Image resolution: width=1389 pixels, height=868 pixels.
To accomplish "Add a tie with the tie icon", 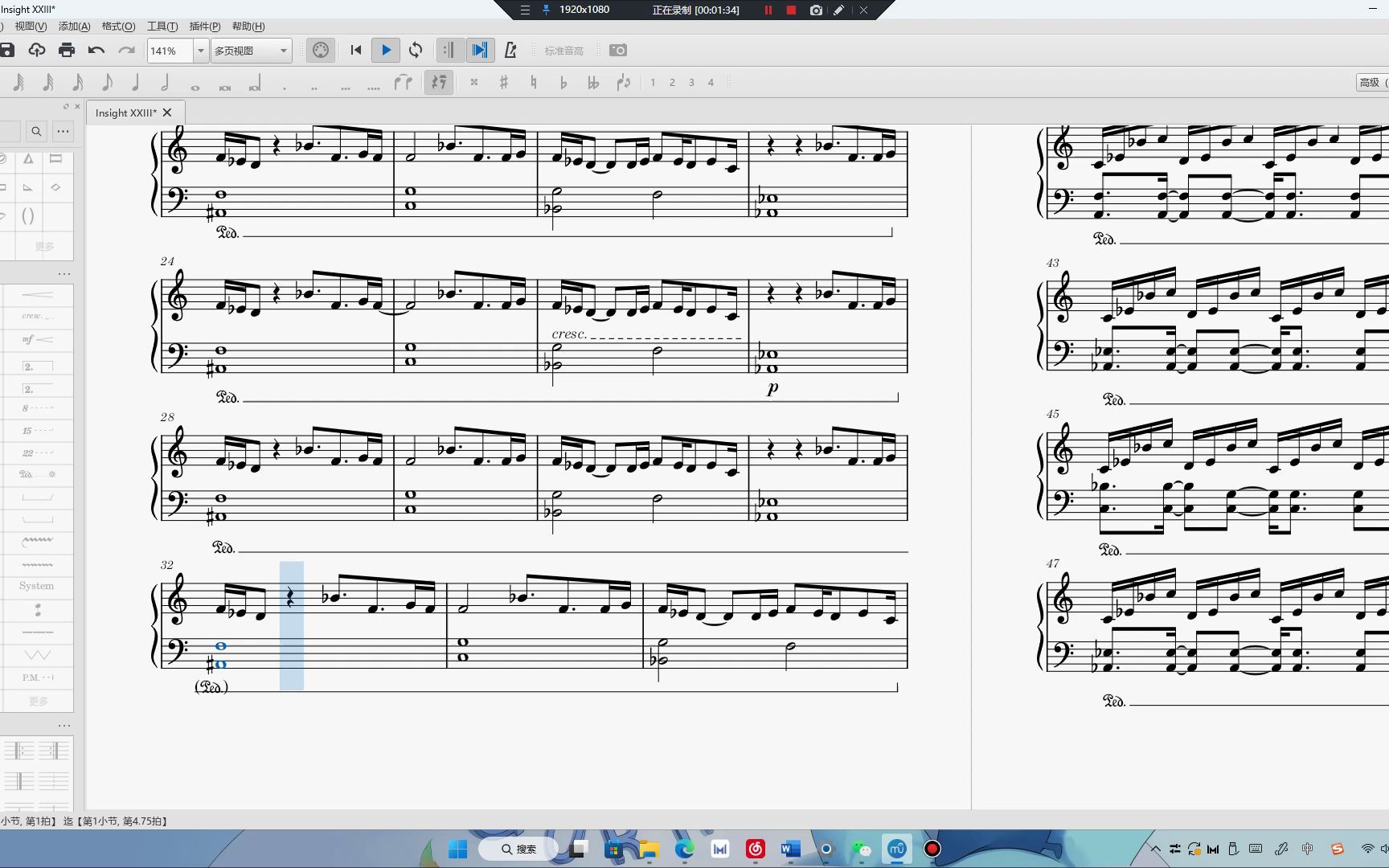I will [x=403, y=82].
